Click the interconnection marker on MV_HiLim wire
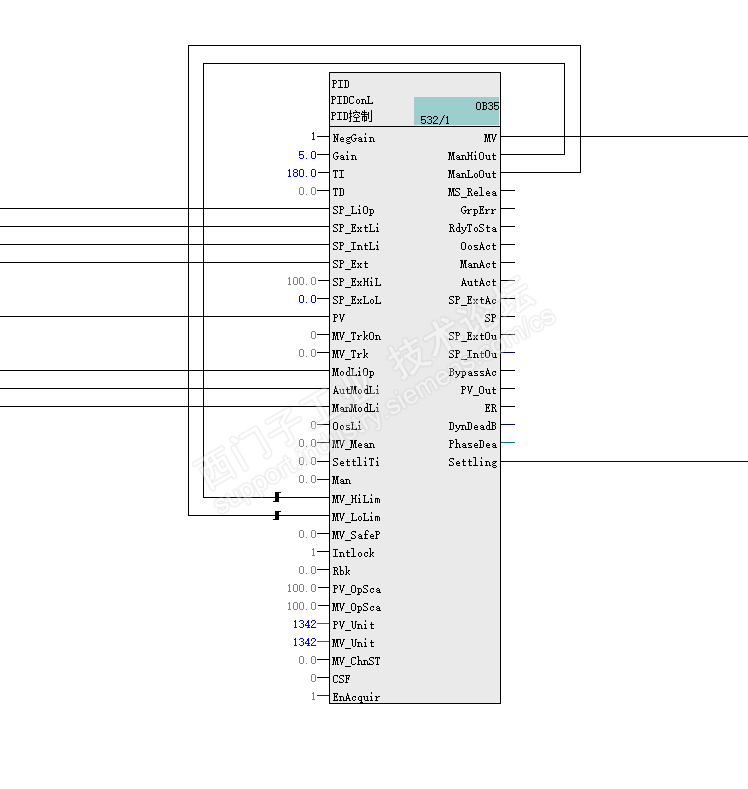Image resolution: width=748 pixels, height=789 pixels. click(277, 497)
